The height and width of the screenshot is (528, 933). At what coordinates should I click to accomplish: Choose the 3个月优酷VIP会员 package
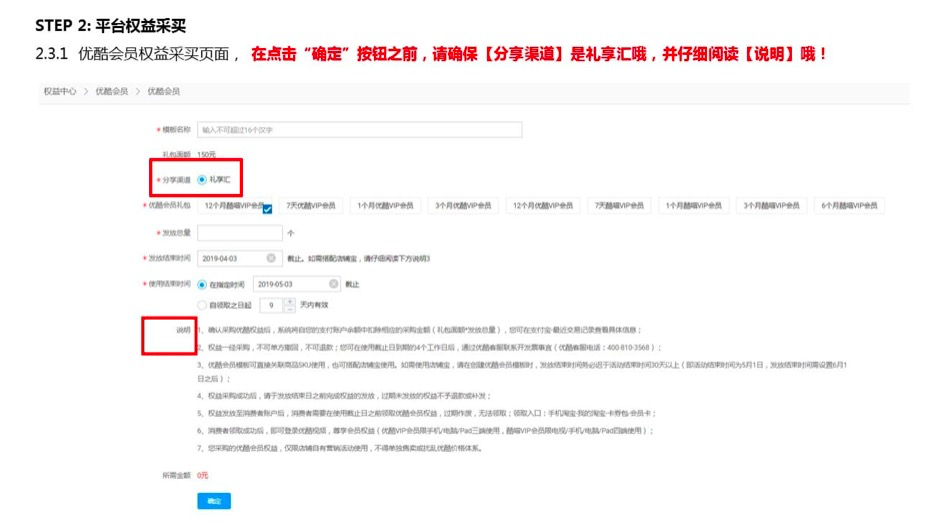click(463, 205)
